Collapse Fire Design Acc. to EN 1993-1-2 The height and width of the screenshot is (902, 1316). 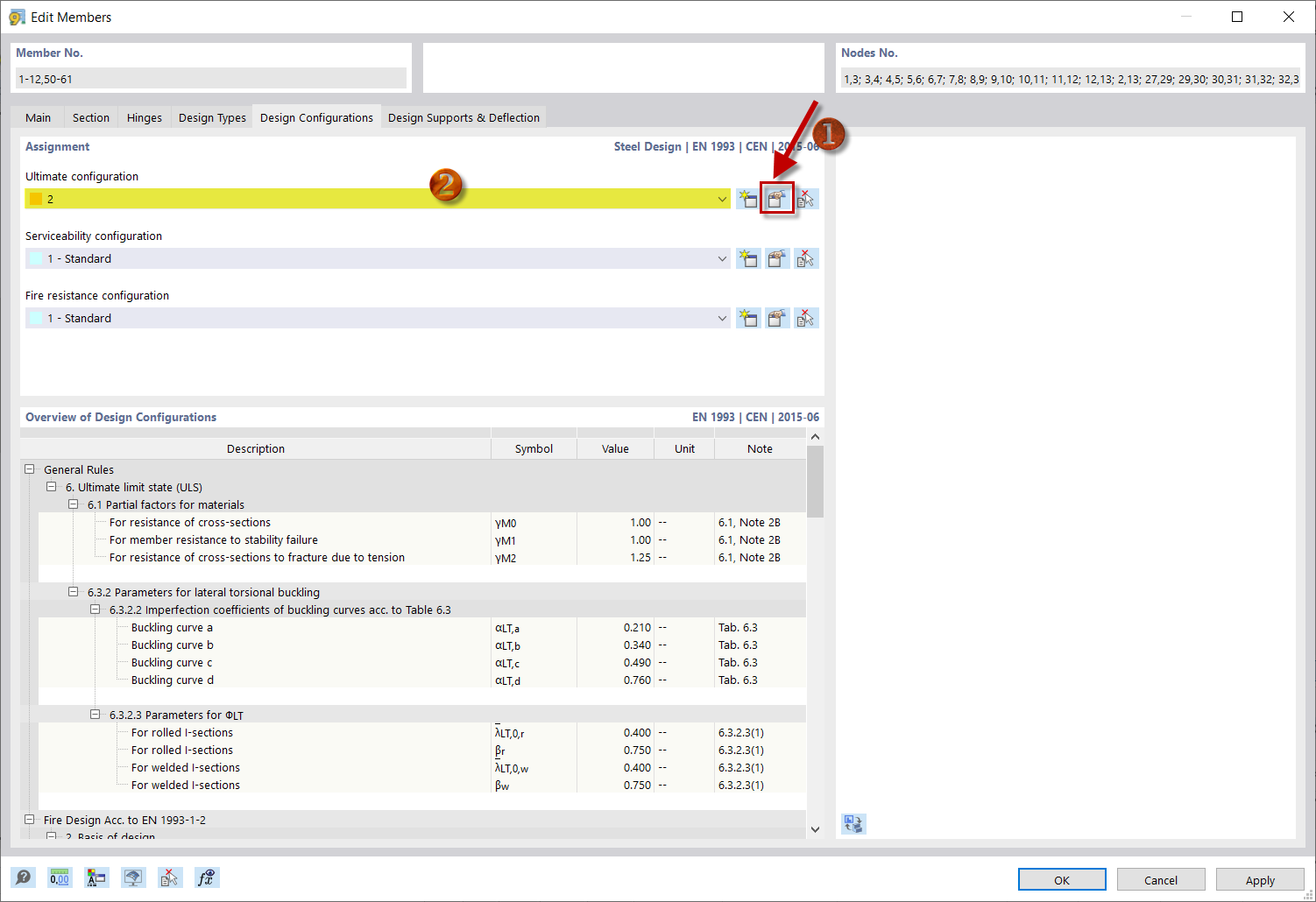pos(29,820)
